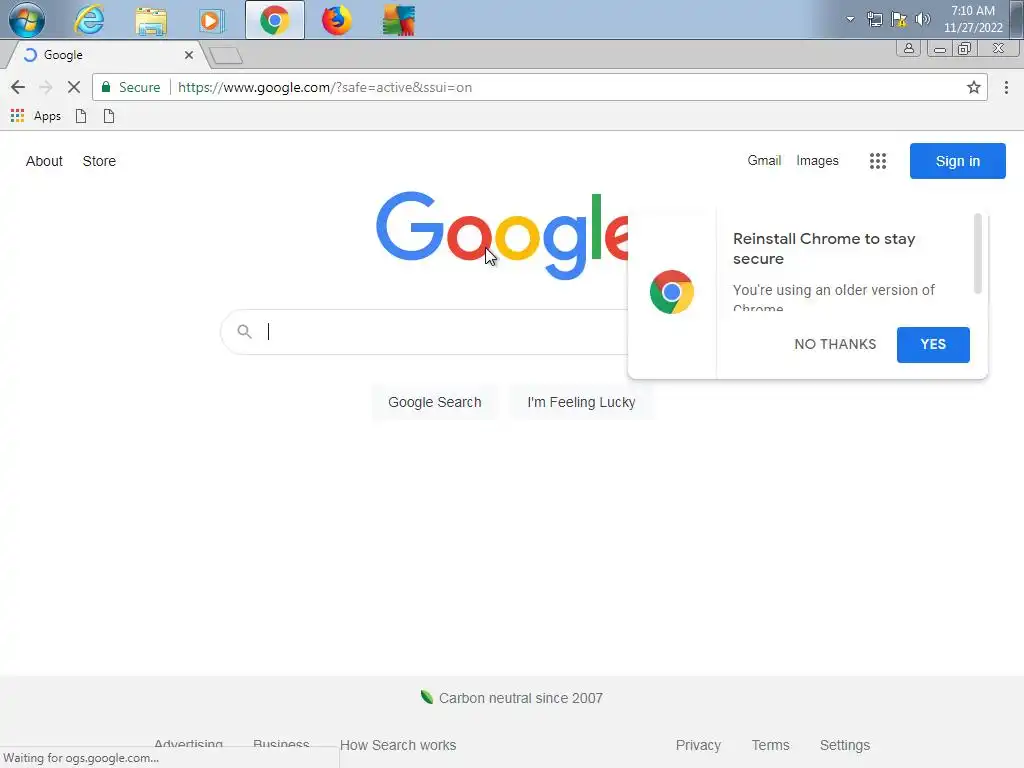1024x768 pixels.
Task: Open the Apps bookmarks shortcut
Action: pyautogui.click(x=36, y=116)
